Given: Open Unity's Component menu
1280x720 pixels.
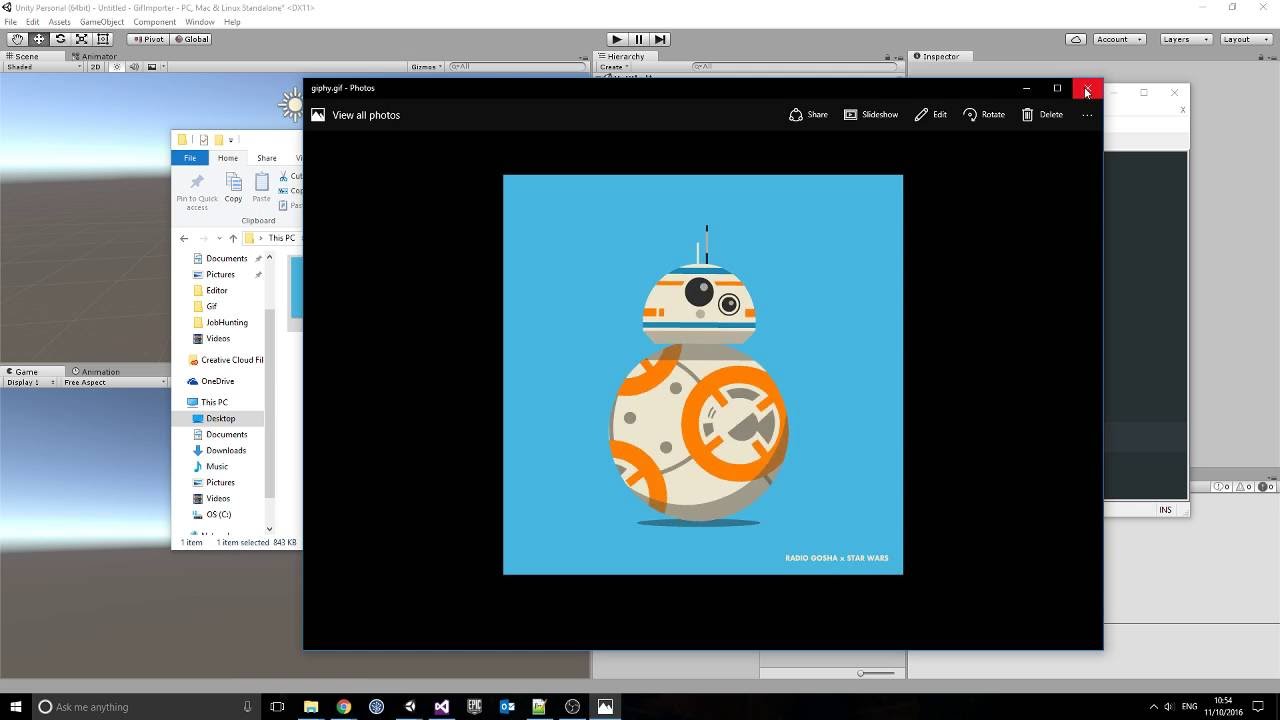Looking at the screenshot, I should [154, 22].
